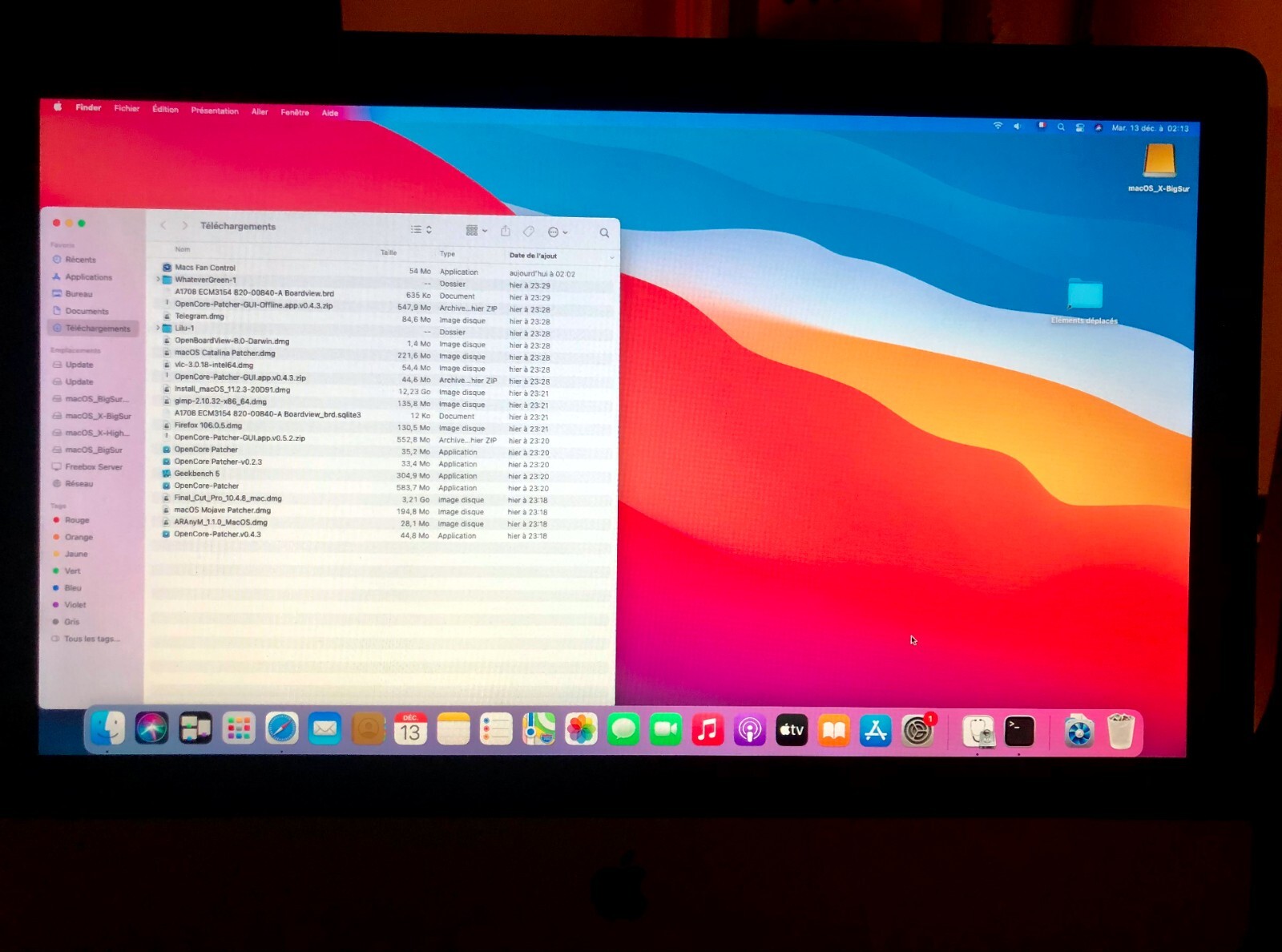Open the Présentation menu
1282x952 pixels.
pyautogui.click(x=215, y=111)
